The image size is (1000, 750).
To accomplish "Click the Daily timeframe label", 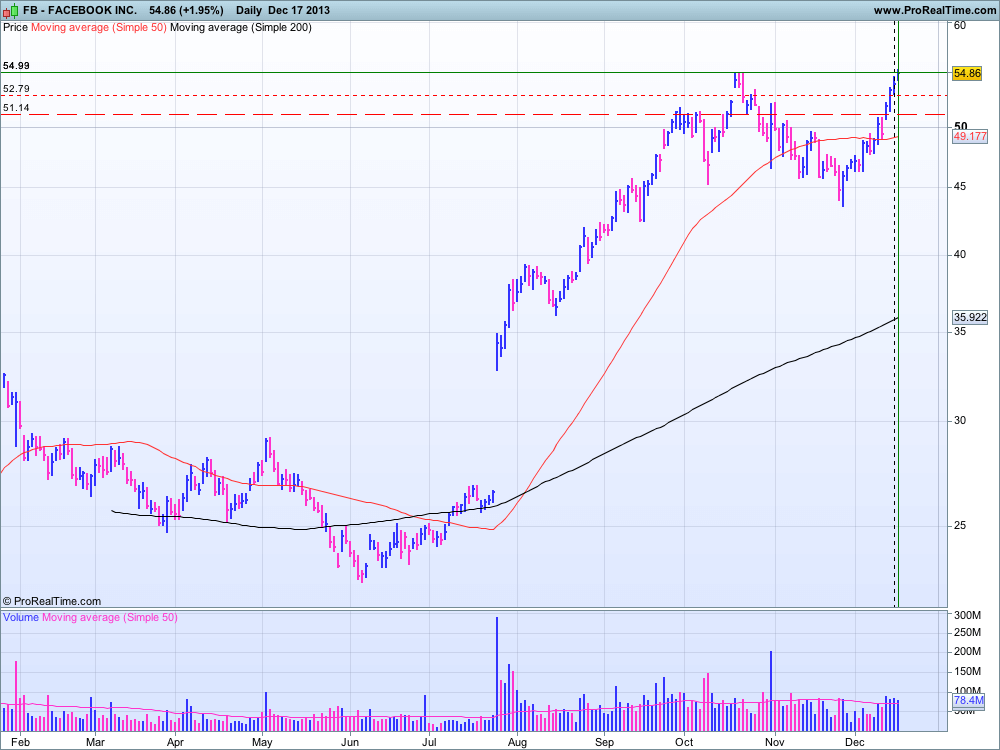I will tap(249, 10).
